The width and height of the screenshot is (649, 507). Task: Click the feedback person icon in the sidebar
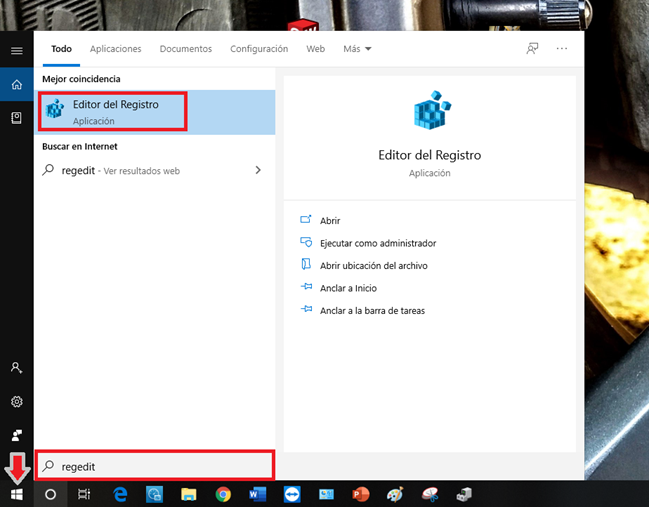[17, 435]
